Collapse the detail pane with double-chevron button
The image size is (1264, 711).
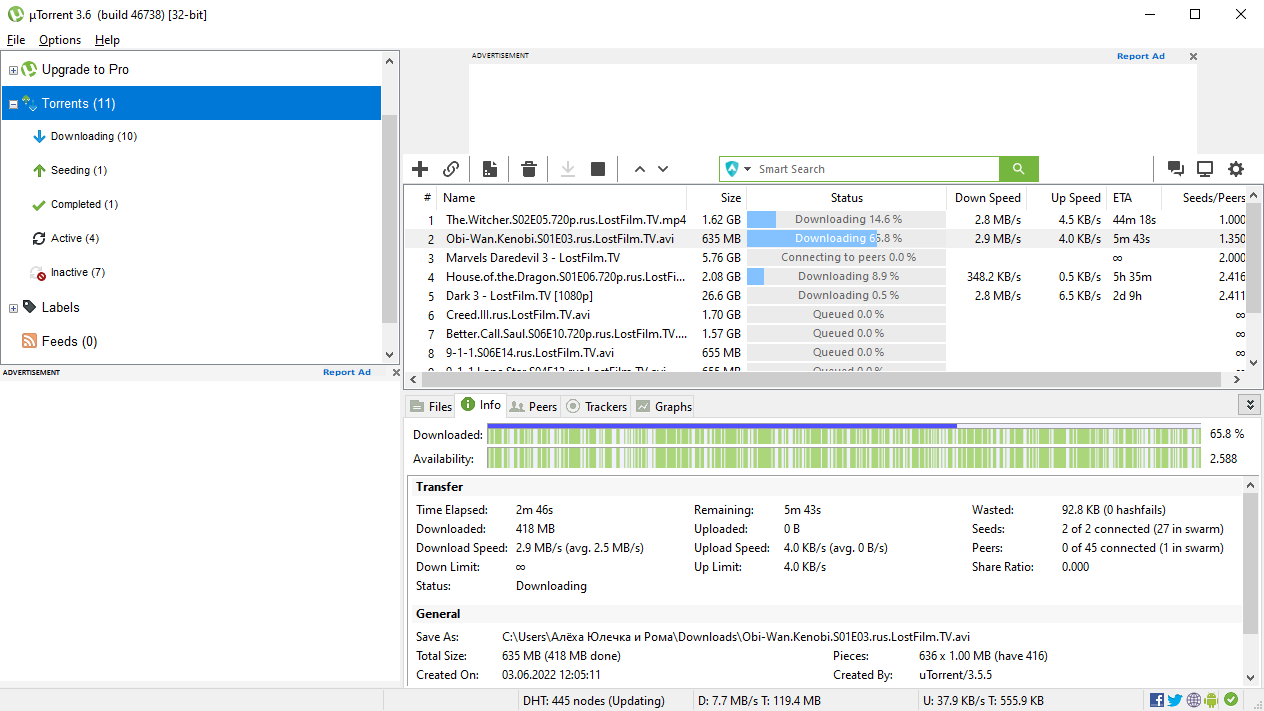[x=1248, y=404]
